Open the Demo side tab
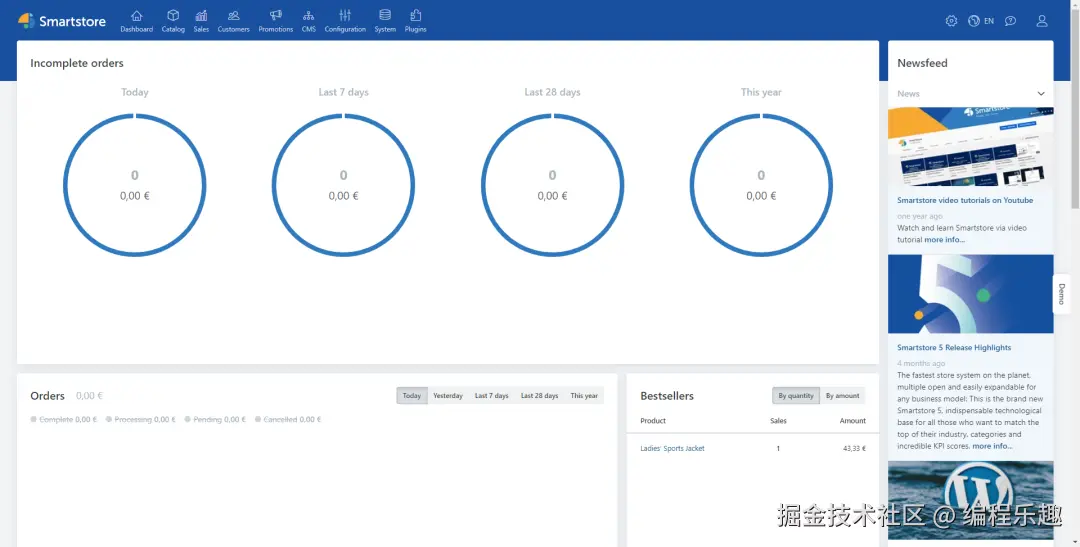Viewport: 1080px width, 547px height. point(1061,294)
